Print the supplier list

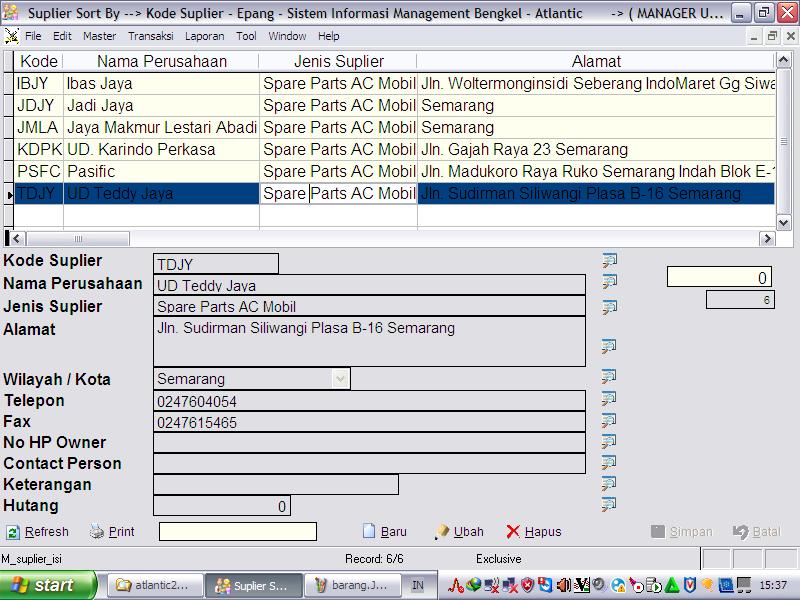coord(112,532)
